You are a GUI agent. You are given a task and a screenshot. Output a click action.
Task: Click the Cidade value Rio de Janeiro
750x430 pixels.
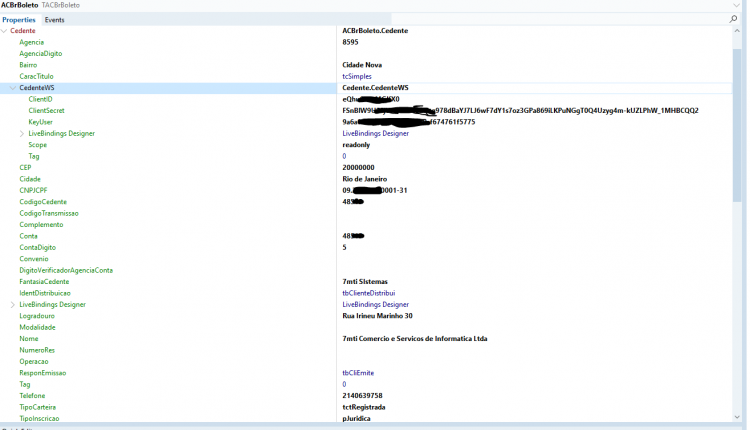click(365, 179)
